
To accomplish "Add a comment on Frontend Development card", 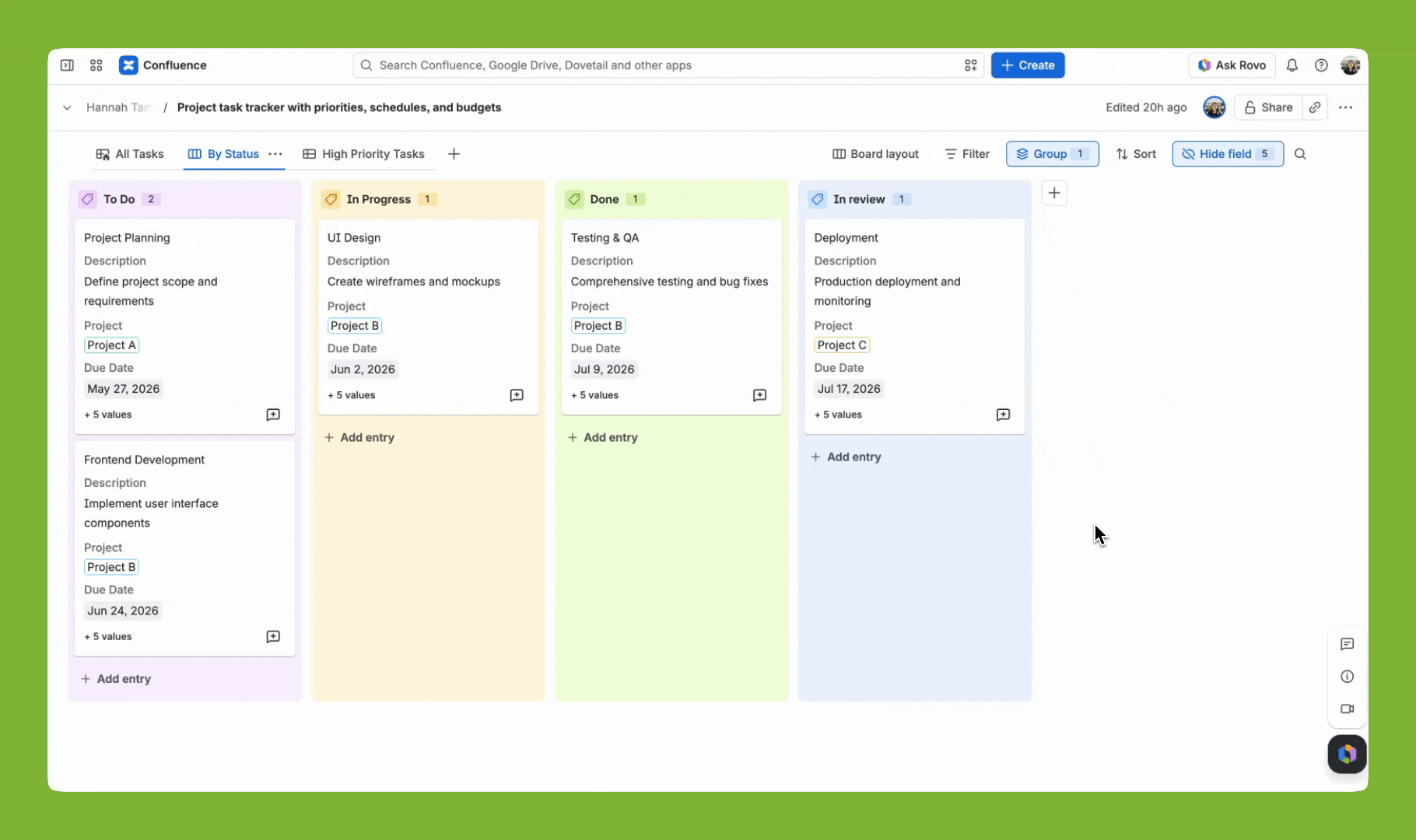I will 273,636.
